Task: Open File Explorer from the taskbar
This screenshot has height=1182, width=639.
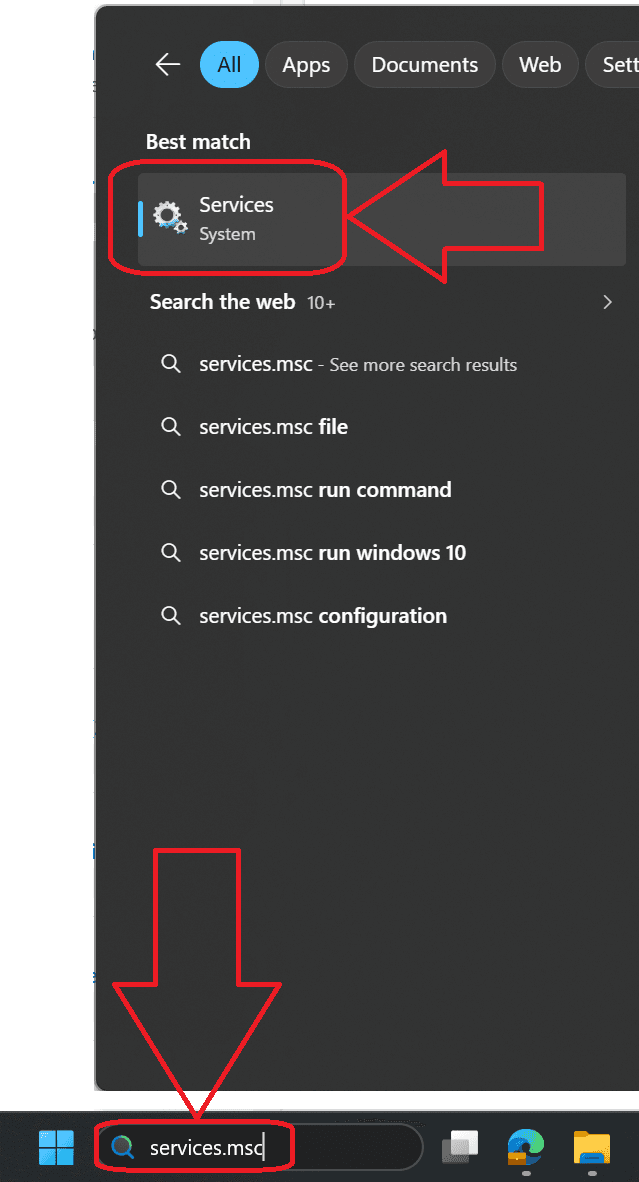Action: click(x=591, y=1148)
